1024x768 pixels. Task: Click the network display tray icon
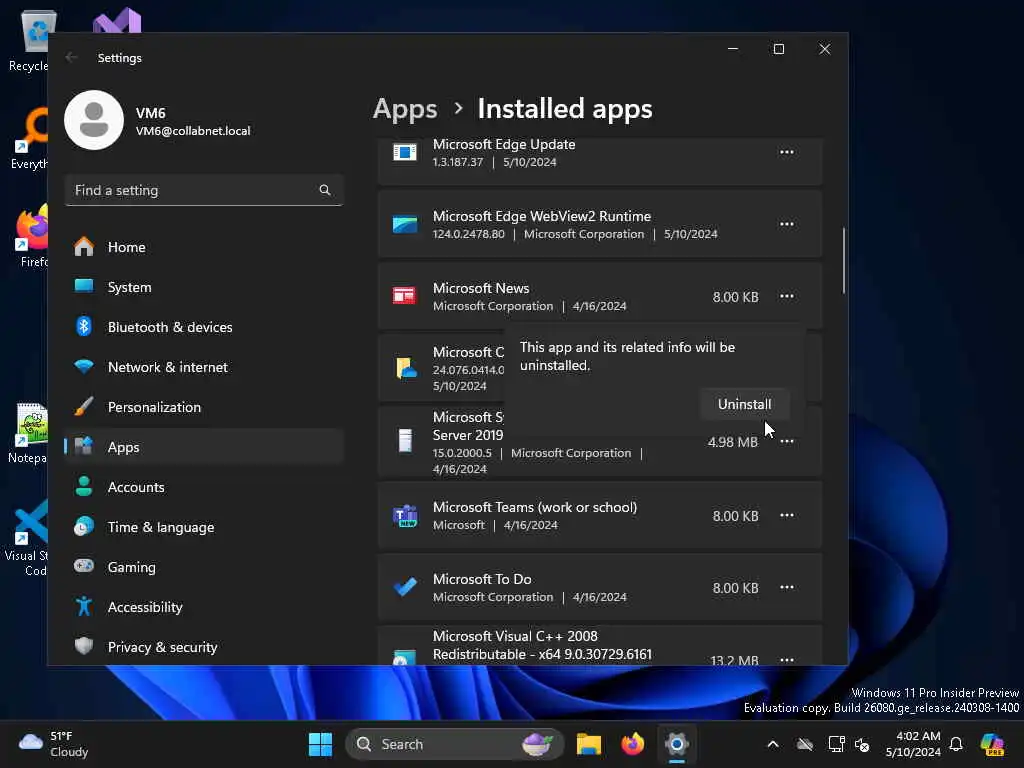tap(836, 744)
